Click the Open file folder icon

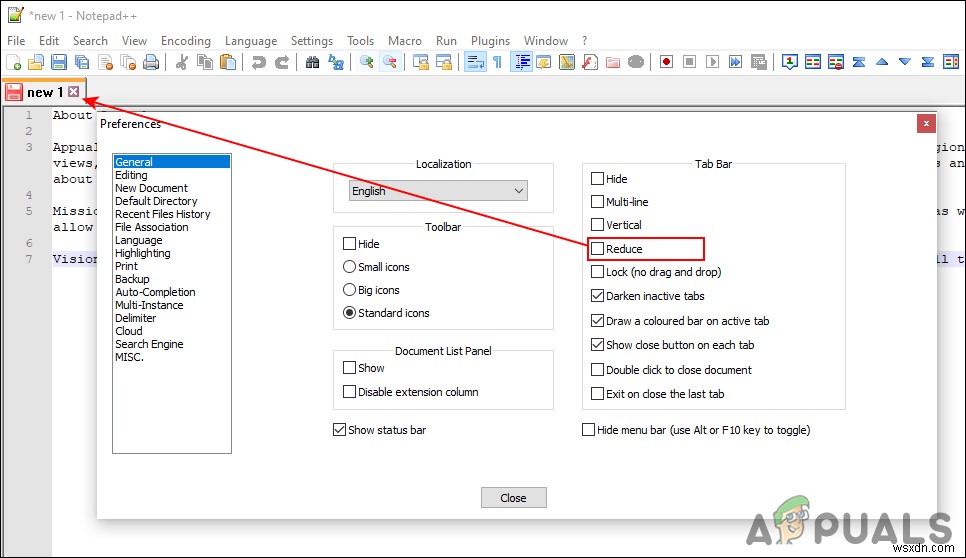(36, 62)
